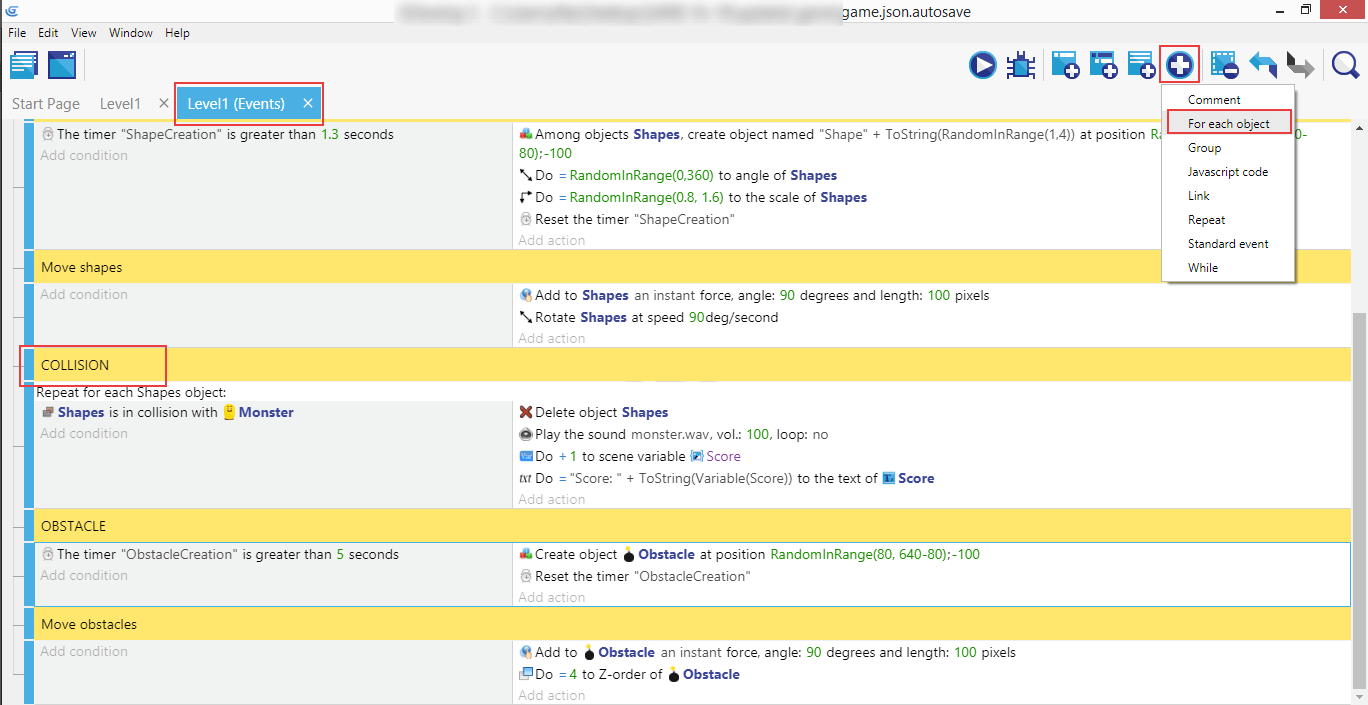The image size is (1368, 705).
Task: Open the View menu
Action: pos(84,33)
